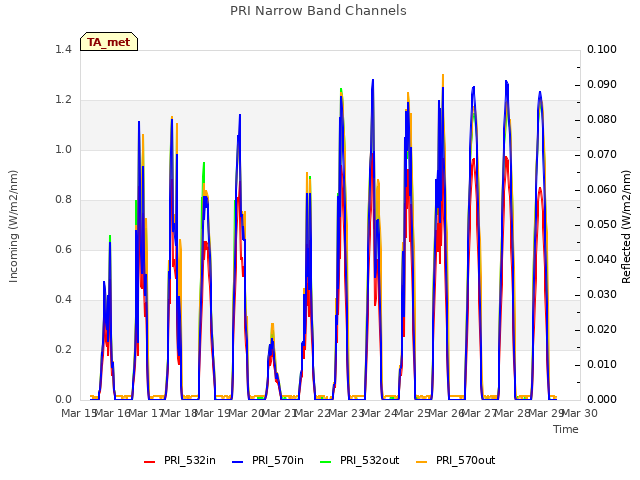Click the 0.030 right axis tick label
Viewport: 640px width, 480px height.
pyautogui.click(x=602, y=295)
